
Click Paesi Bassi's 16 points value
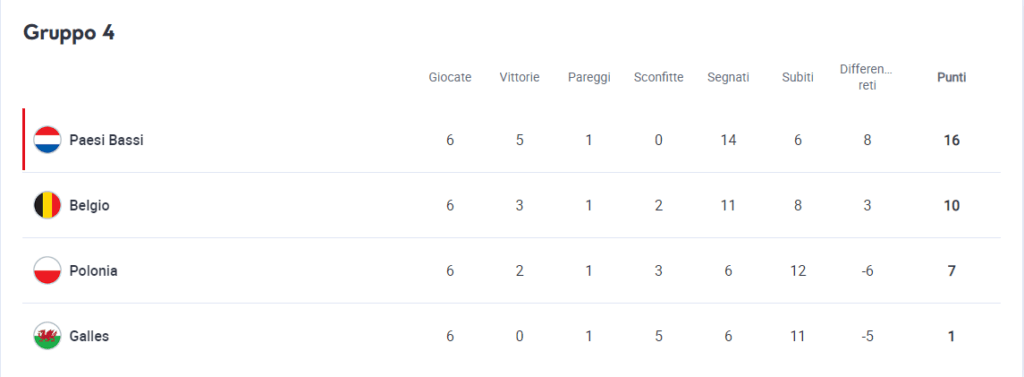[x=952, y=140]
